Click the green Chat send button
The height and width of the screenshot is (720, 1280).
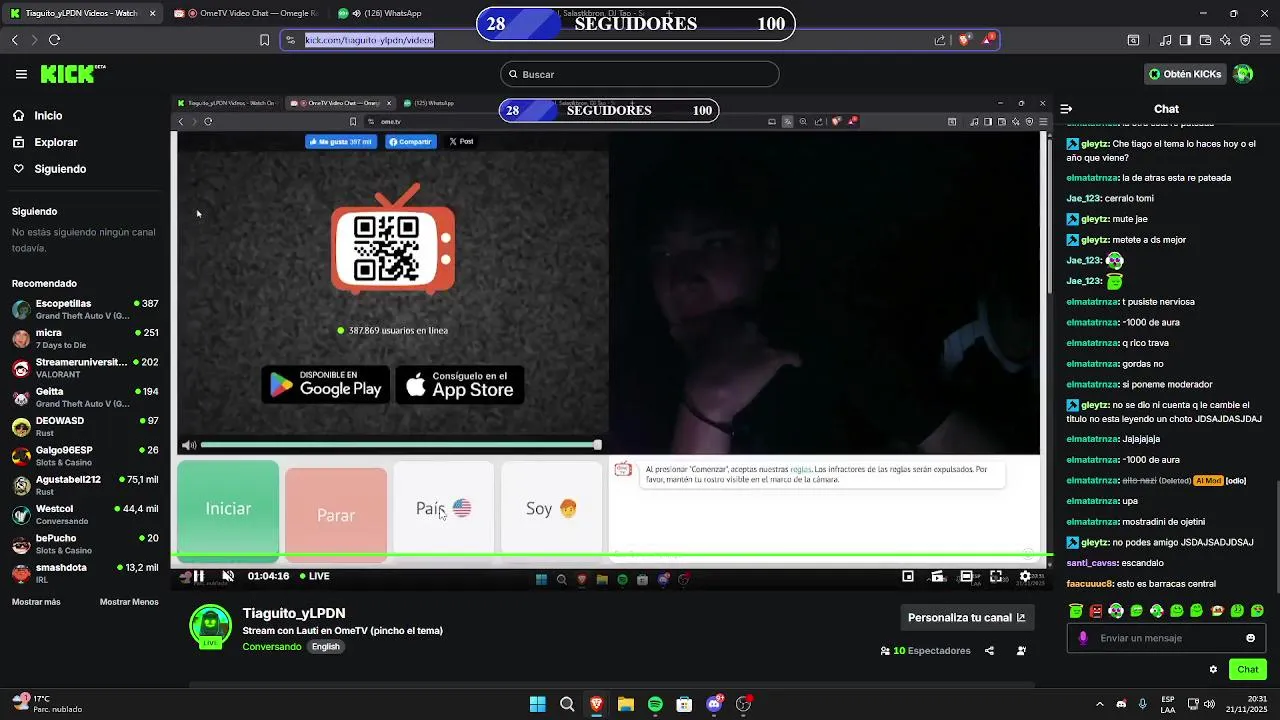1248,670
